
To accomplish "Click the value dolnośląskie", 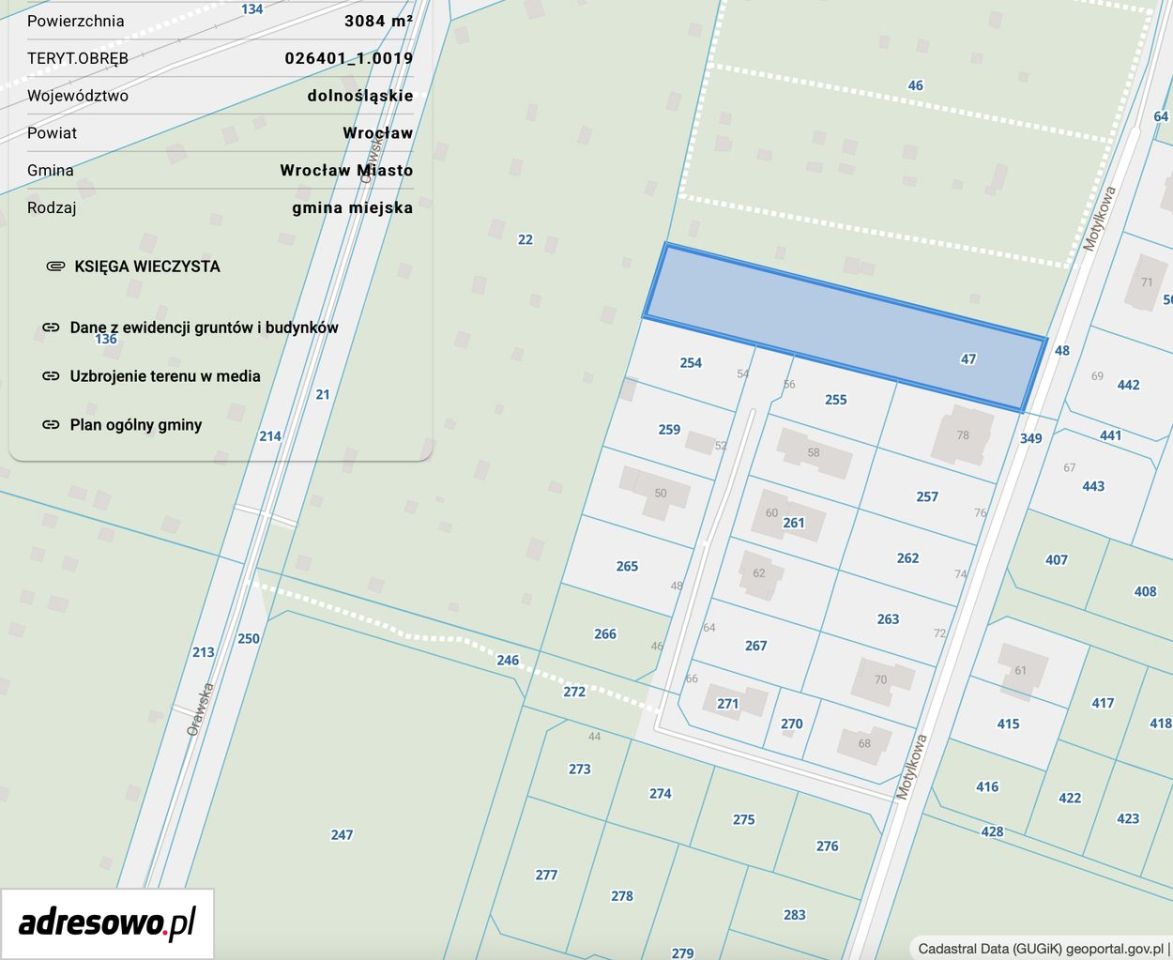I will pos(361,96).
